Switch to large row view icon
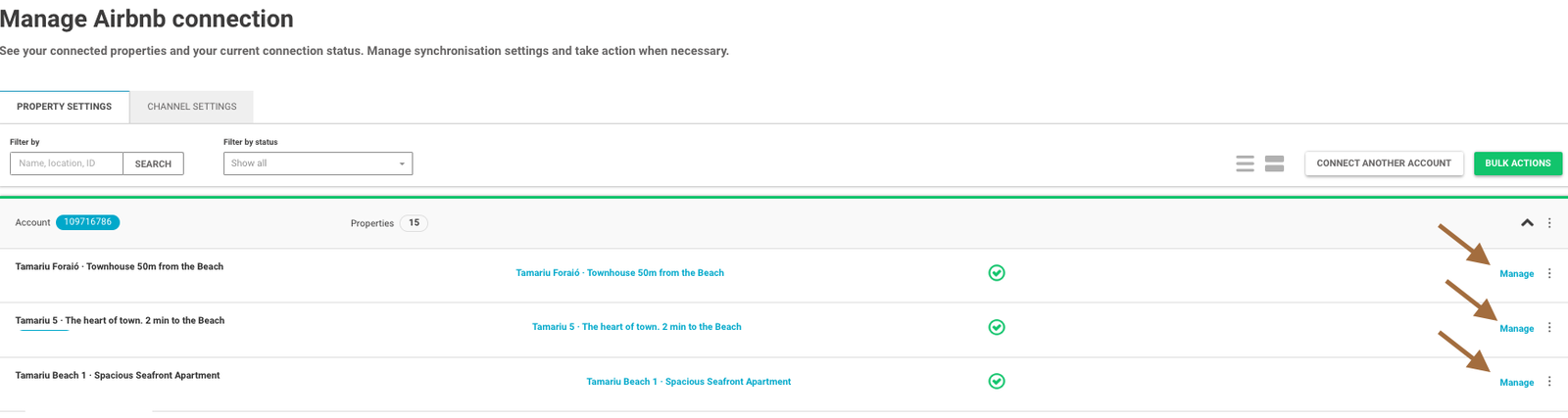 [1274, 163]
